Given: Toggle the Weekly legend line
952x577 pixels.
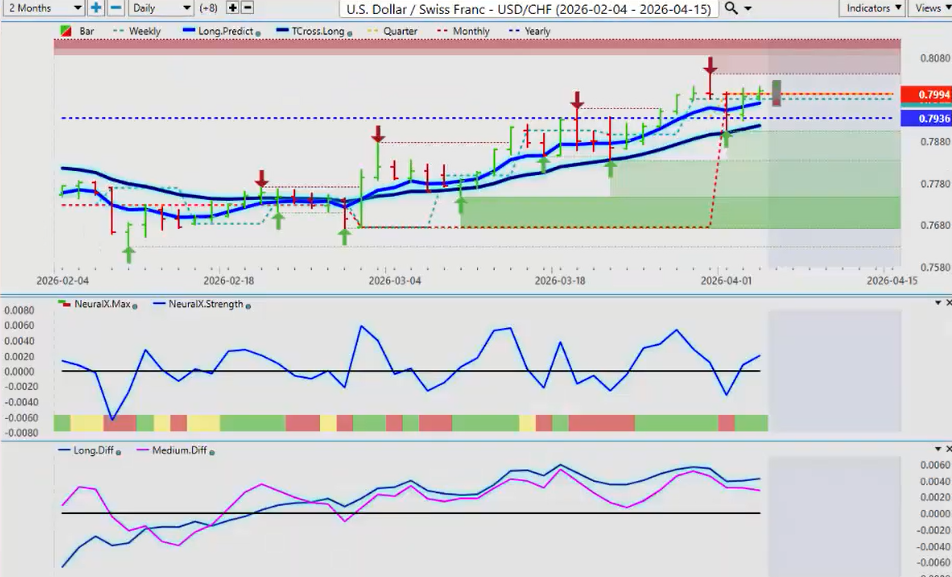Looking at the screenshot, I should pyautogui.click(x=136, y=31).
